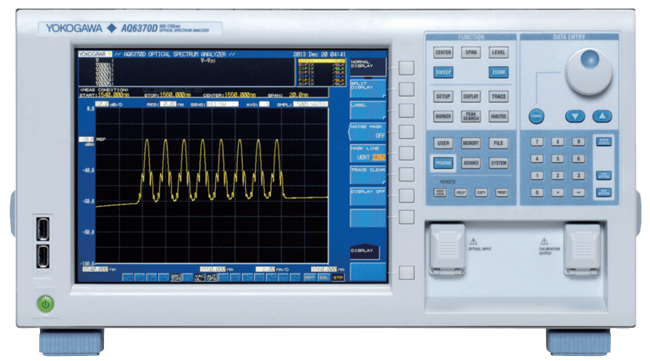The height and width of the screenshot is (361, 650).
Task: Click the CENTER function key
Action: [443, 53]
